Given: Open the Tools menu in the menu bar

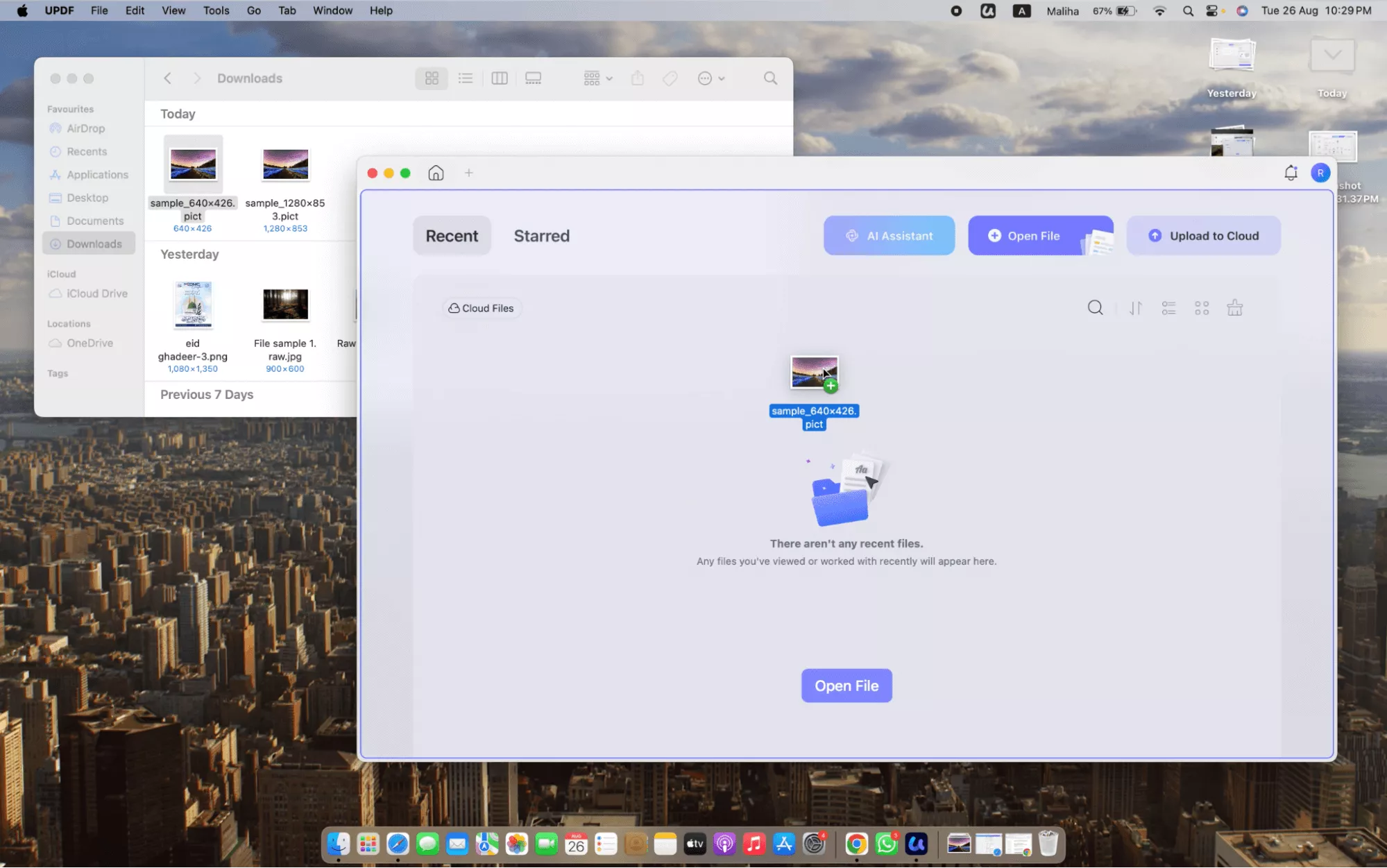Looking at the screenshot, I should click(x=216, y=10).
